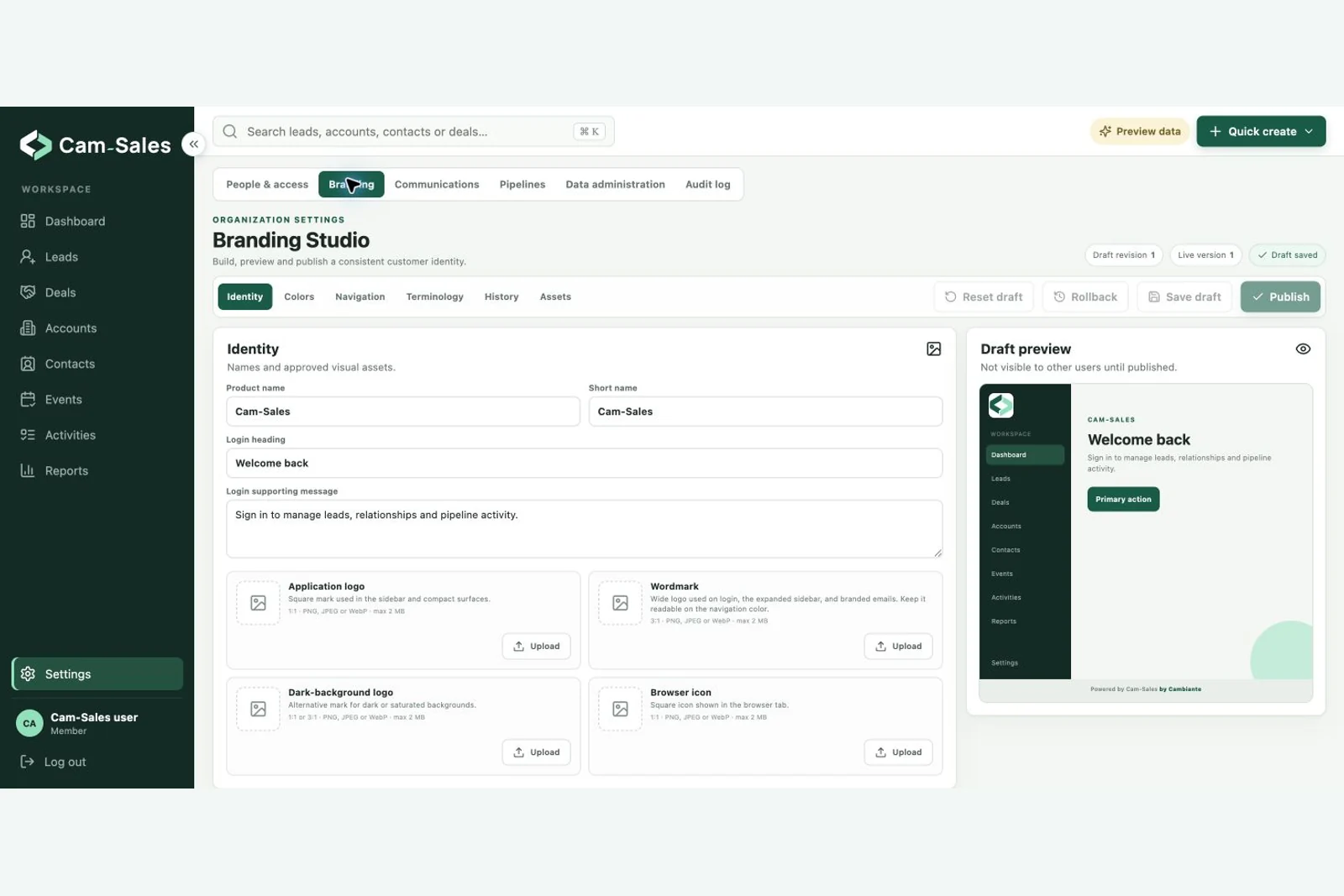The height and width of the screenshot is (896, 1344).
Task: Click the Product name field
Action: point(403,411)
